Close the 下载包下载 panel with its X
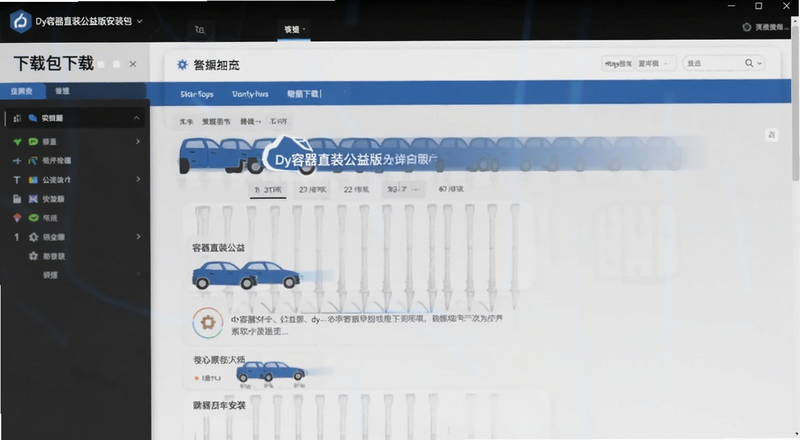This screenshot has width=800, height=440. 133,64
